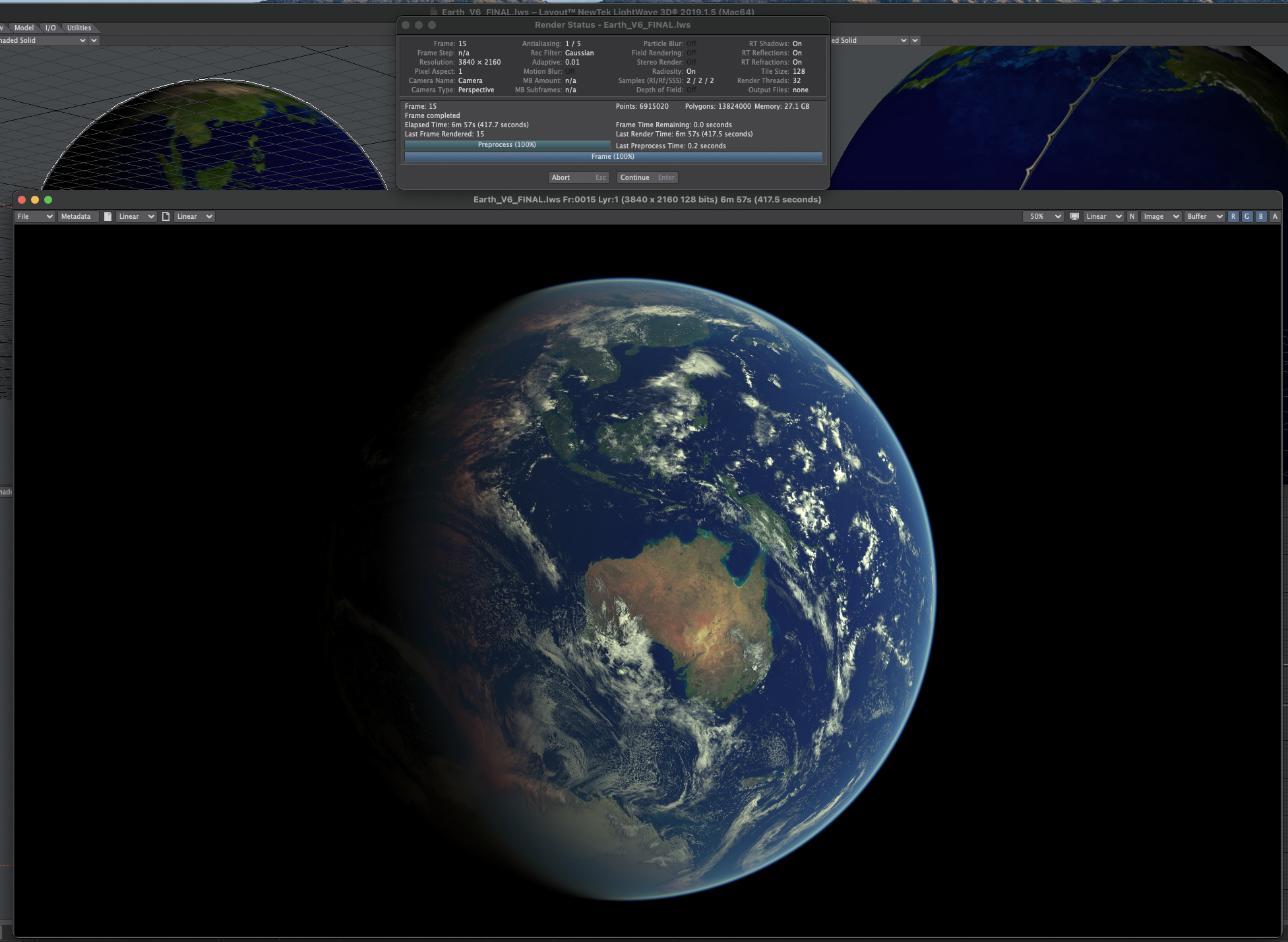Open the Model tab
This screenshot has width=1288, height=942.
pyautogui.click(x=24, y=28)
